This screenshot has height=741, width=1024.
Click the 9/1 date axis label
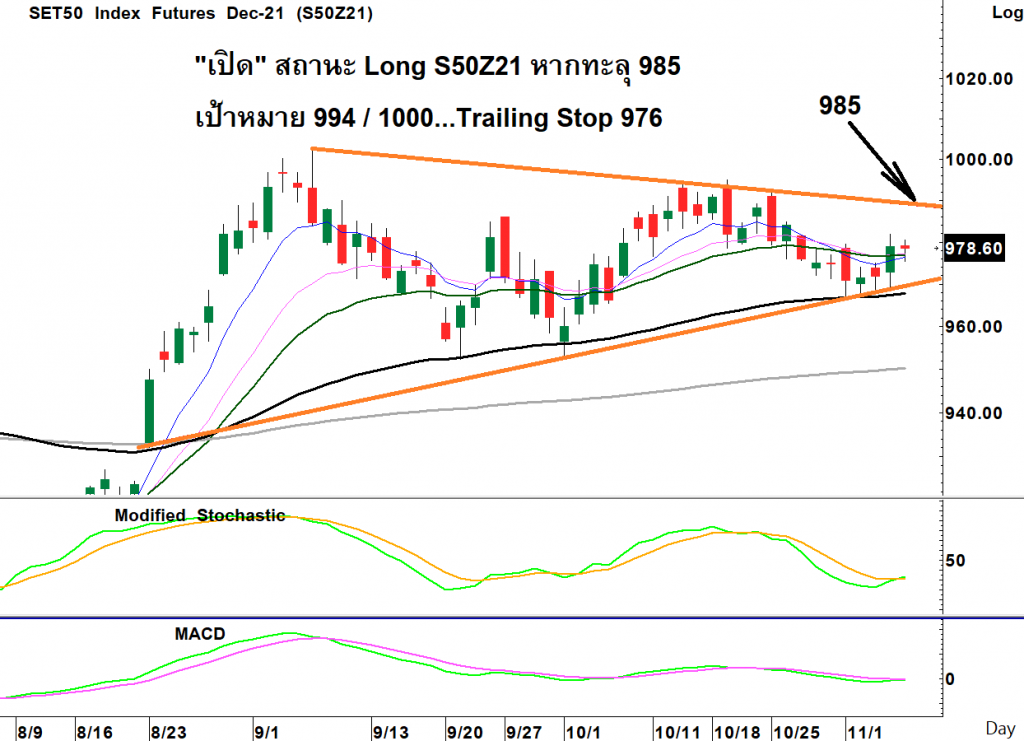point(266,732)
